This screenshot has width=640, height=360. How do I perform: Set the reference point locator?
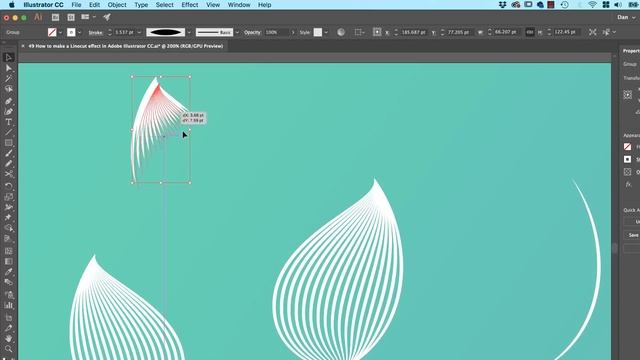pos(377,32)
